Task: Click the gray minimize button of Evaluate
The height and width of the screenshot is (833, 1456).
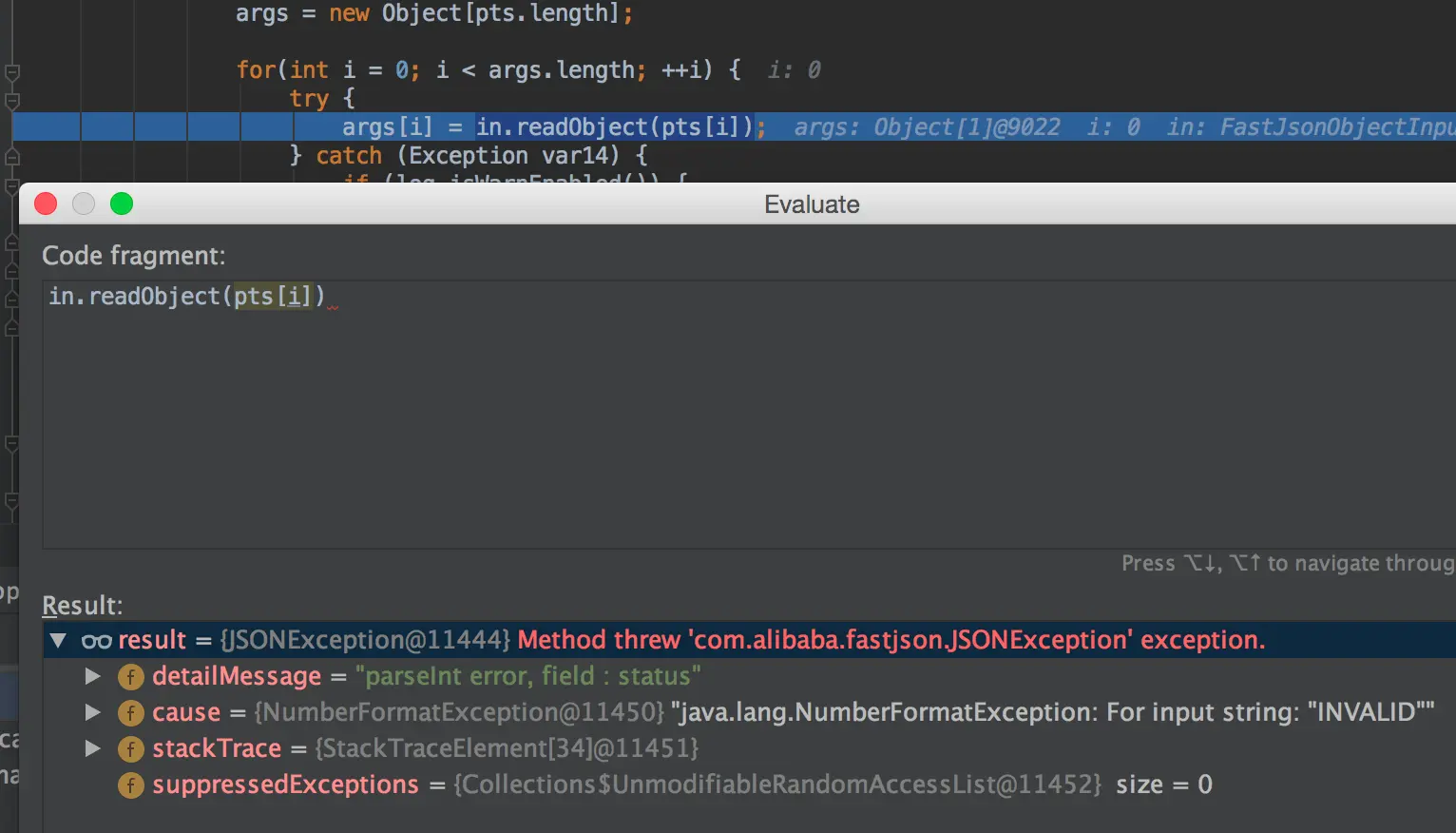Action: 84,203
